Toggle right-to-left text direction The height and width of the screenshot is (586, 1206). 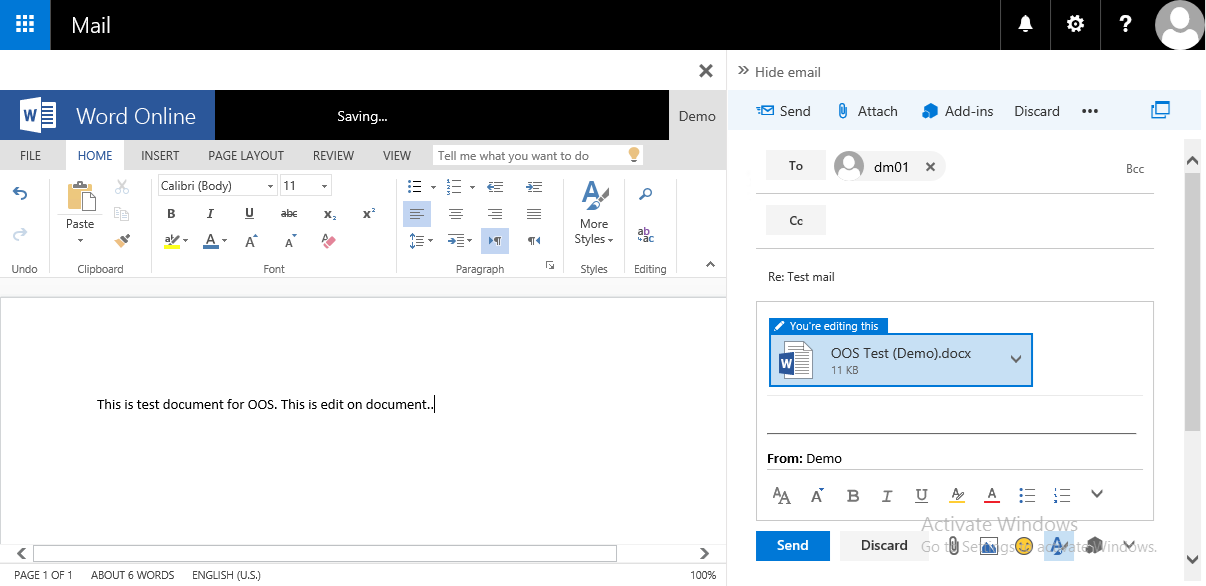pos(534,241)
